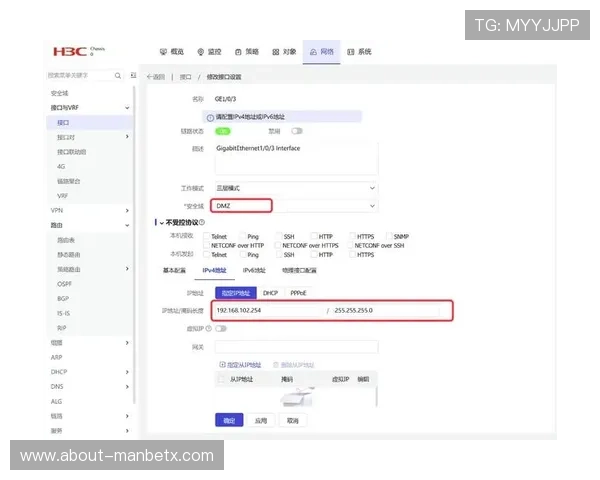The width and height of the screenshot is (600, 480).
Task: Click the search magnifier icon in sidebar
Action: pos(118,76)
